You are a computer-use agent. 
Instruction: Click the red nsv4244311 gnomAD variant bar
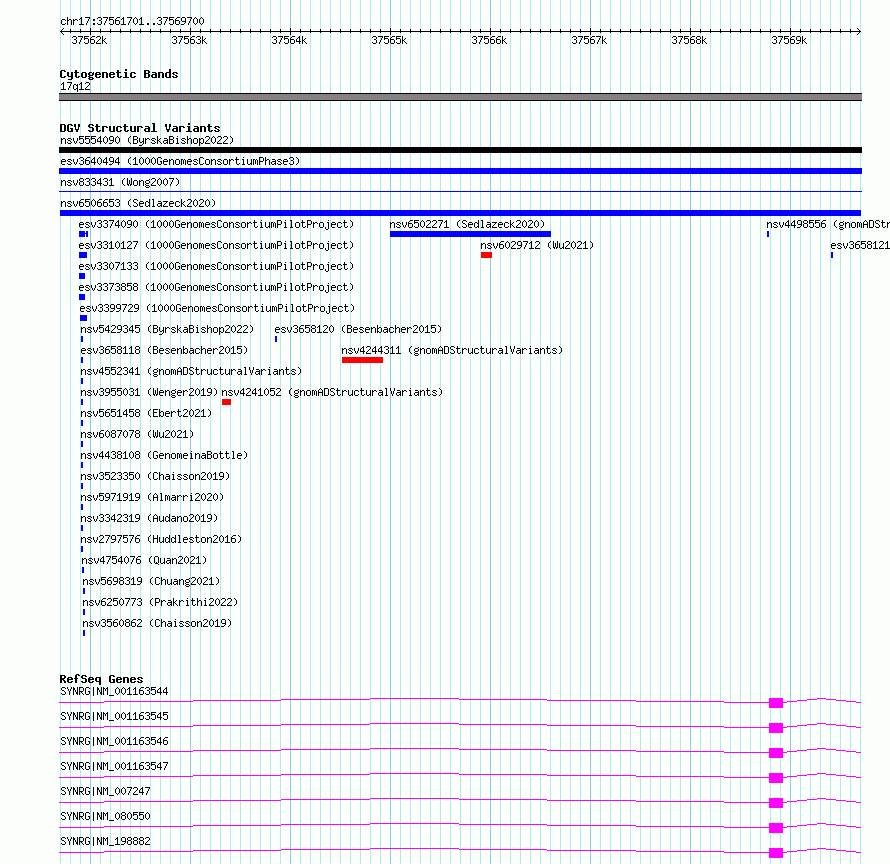point(362,360)
